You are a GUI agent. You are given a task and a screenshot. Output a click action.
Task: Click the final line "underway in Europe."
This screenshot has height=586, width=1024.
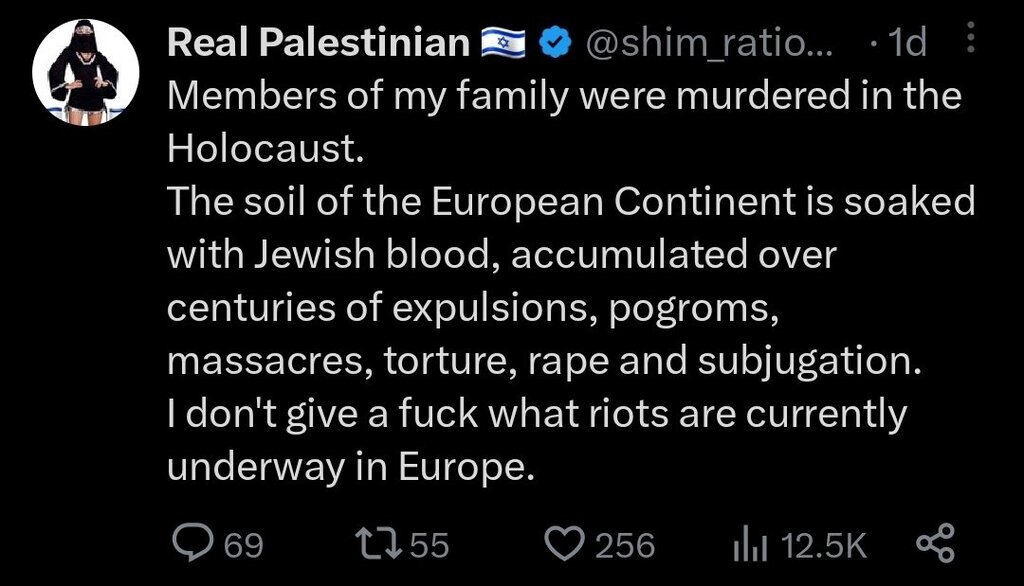345,467
